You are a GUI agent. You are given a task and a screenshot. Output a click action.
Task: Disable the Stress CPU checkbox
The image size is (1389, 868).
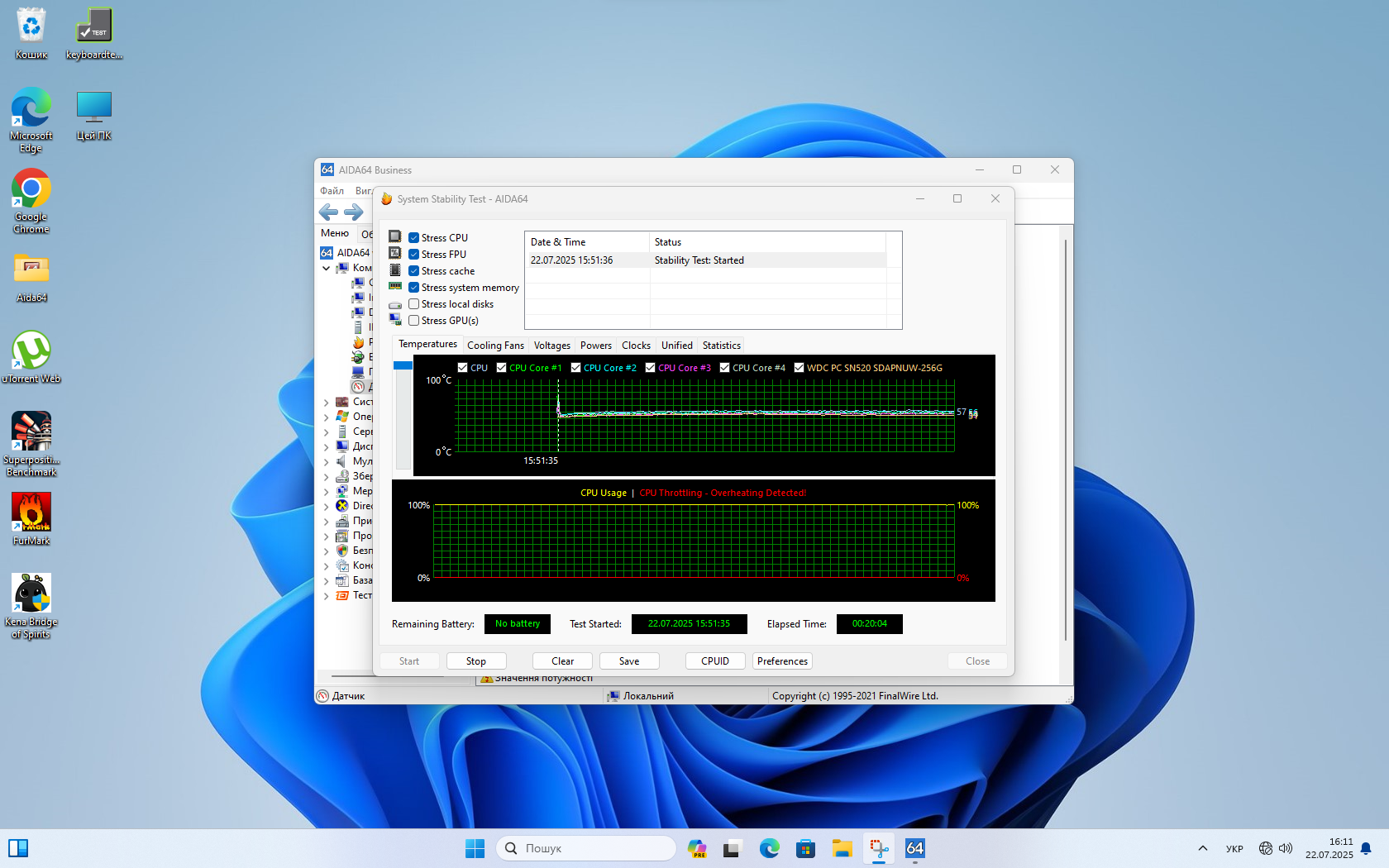(x=414, y=238)
